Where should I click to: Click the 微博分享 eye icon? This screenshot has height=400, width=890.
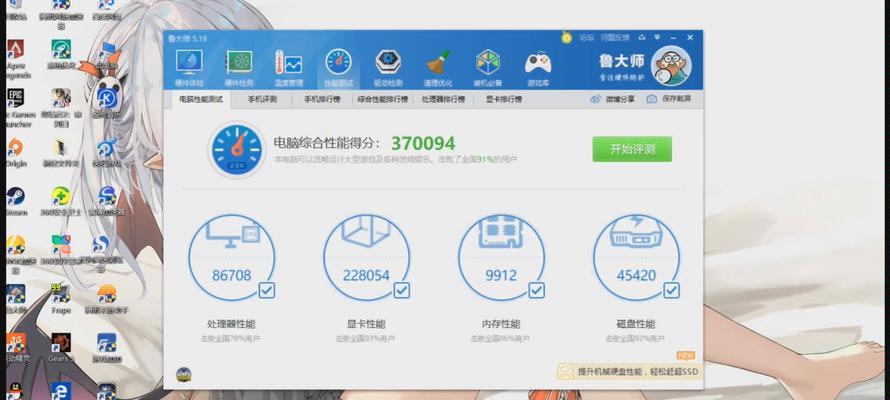point(595,99)
